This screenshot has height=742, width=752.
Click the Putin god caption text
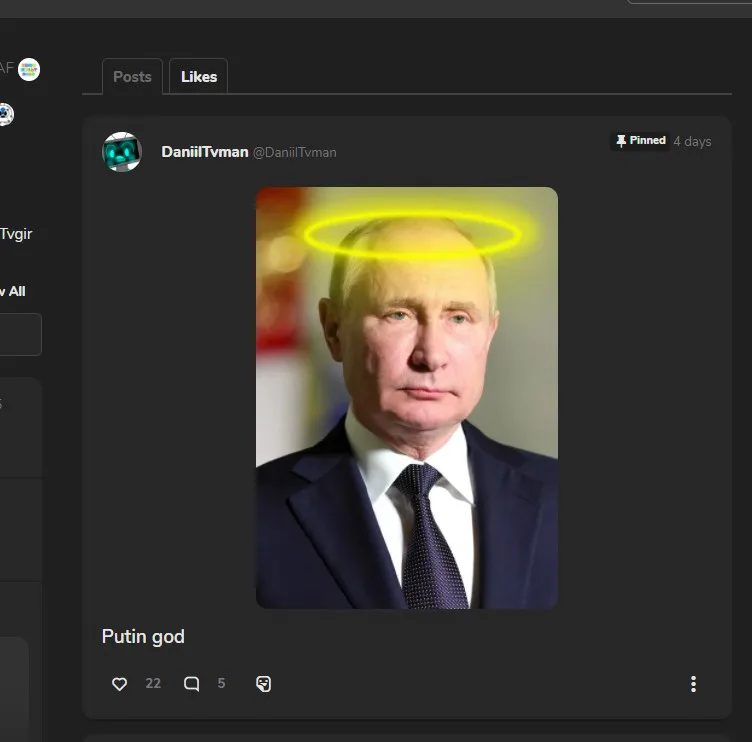[x=143, y=636]
